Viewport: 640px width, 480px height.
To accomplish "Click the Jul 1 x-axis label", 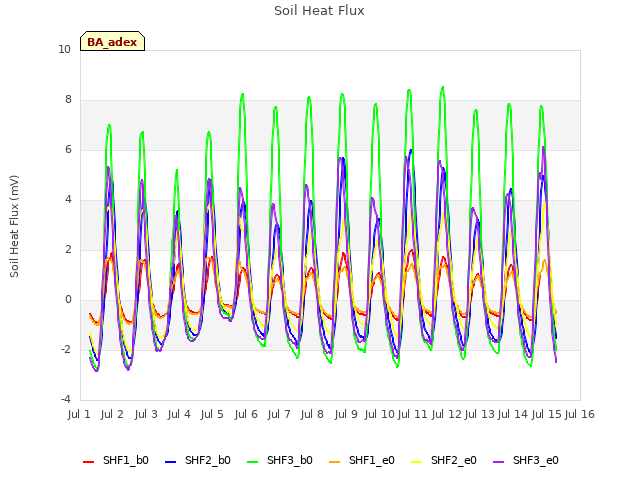I will pyautogui.click(x=79, y=414).
